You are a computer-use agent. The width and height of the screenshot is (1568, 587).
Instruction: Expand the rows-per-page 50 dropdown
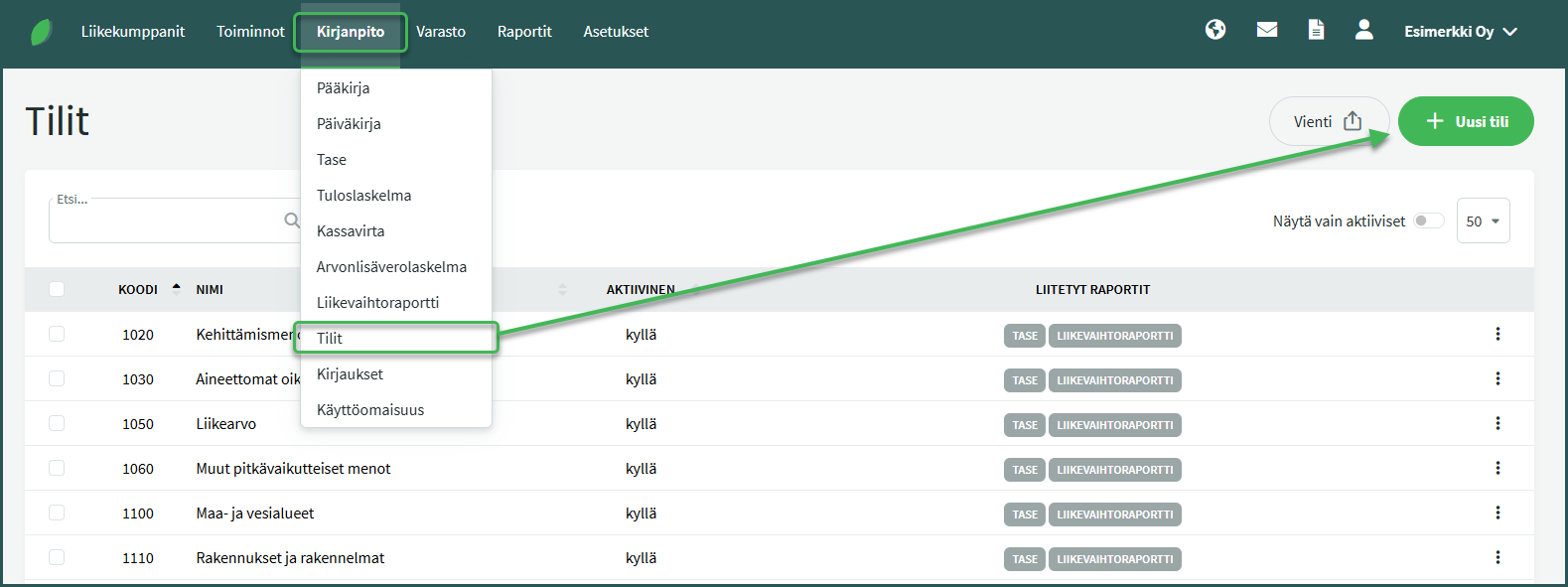pyautogui.click(x=1483, y=220)
